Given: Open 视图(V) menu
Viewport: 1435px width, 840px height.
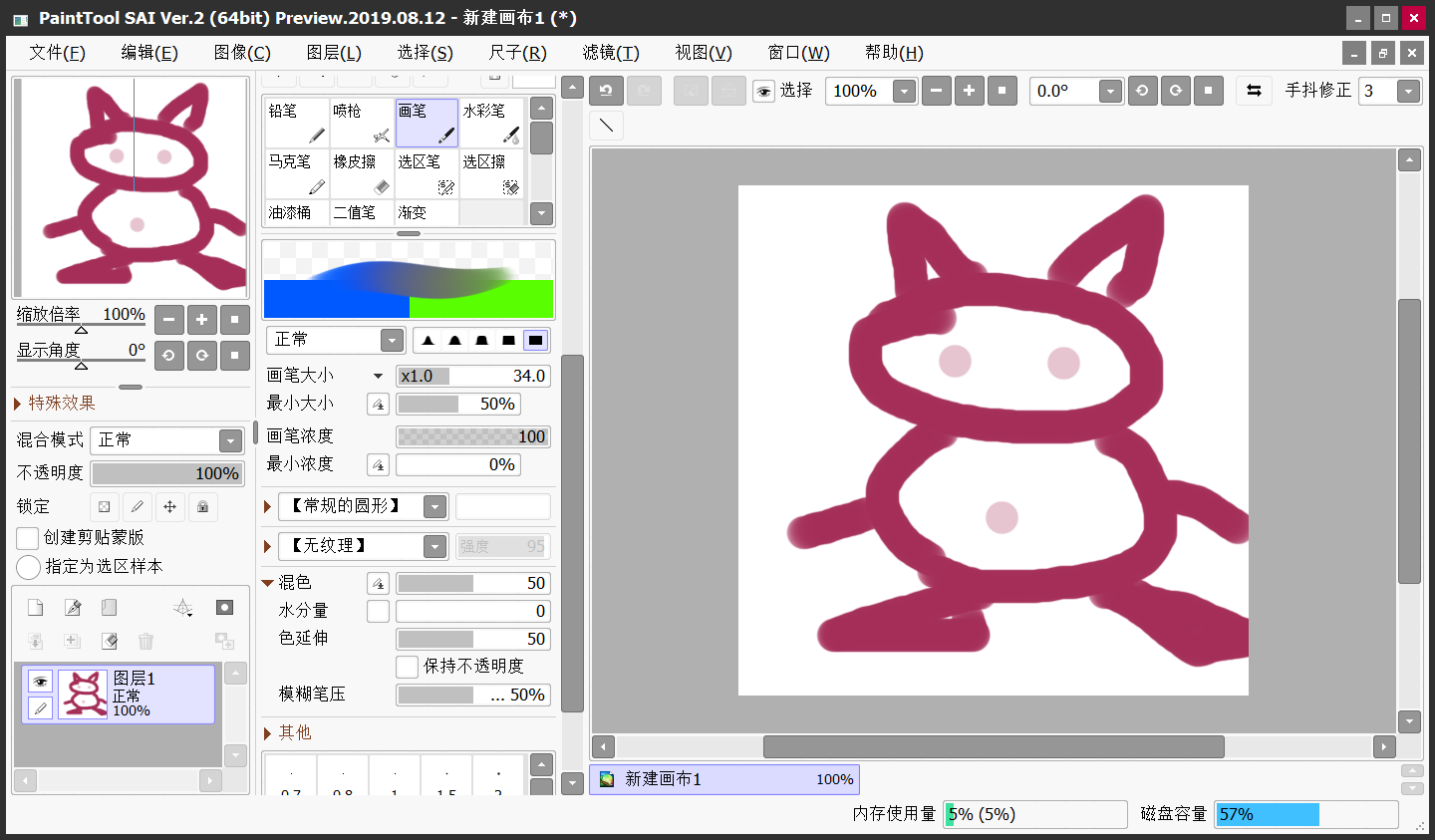Looking at the screenshot, I should click(x=704, y=53).
